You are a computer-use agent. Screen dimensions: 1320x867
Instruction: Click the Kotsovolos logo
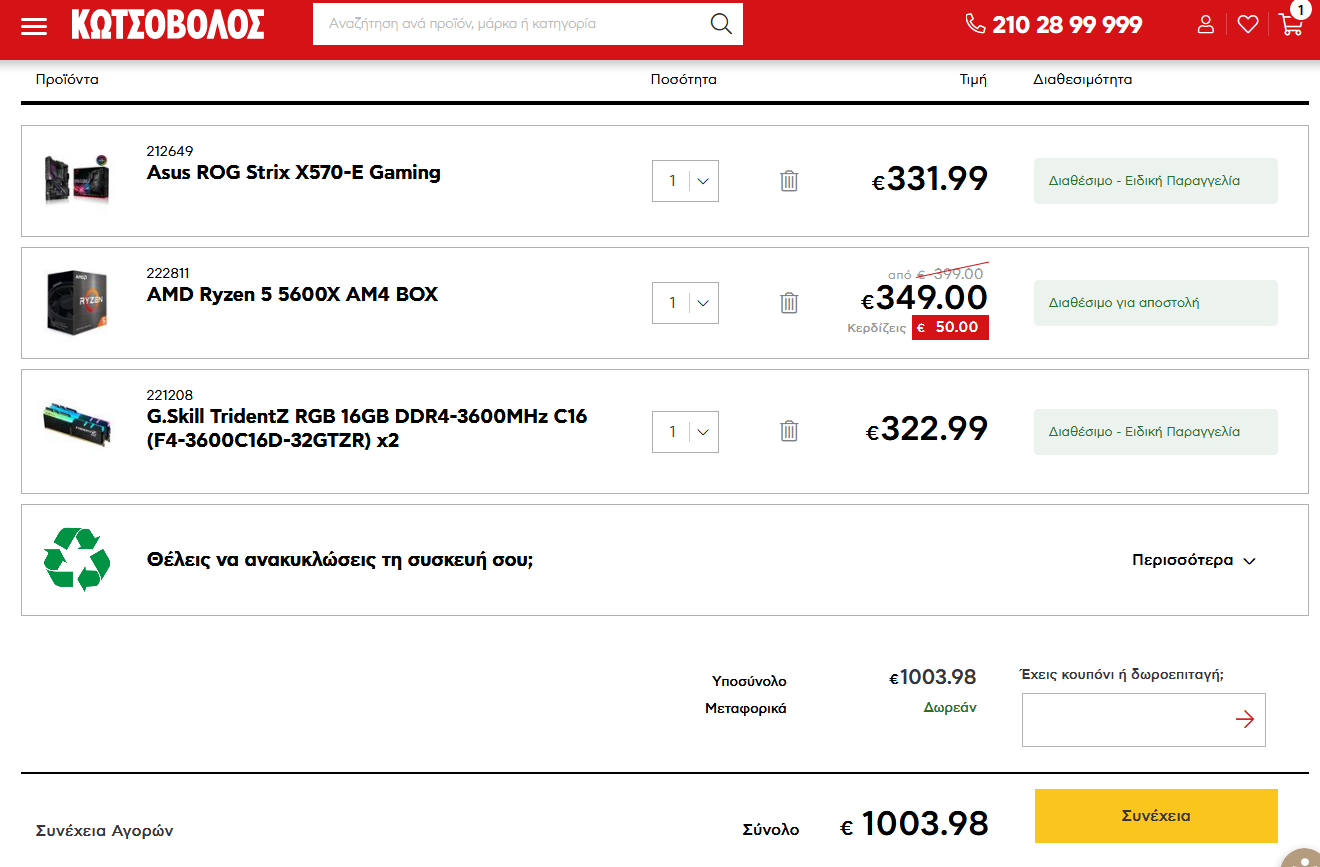coord(168,24)
